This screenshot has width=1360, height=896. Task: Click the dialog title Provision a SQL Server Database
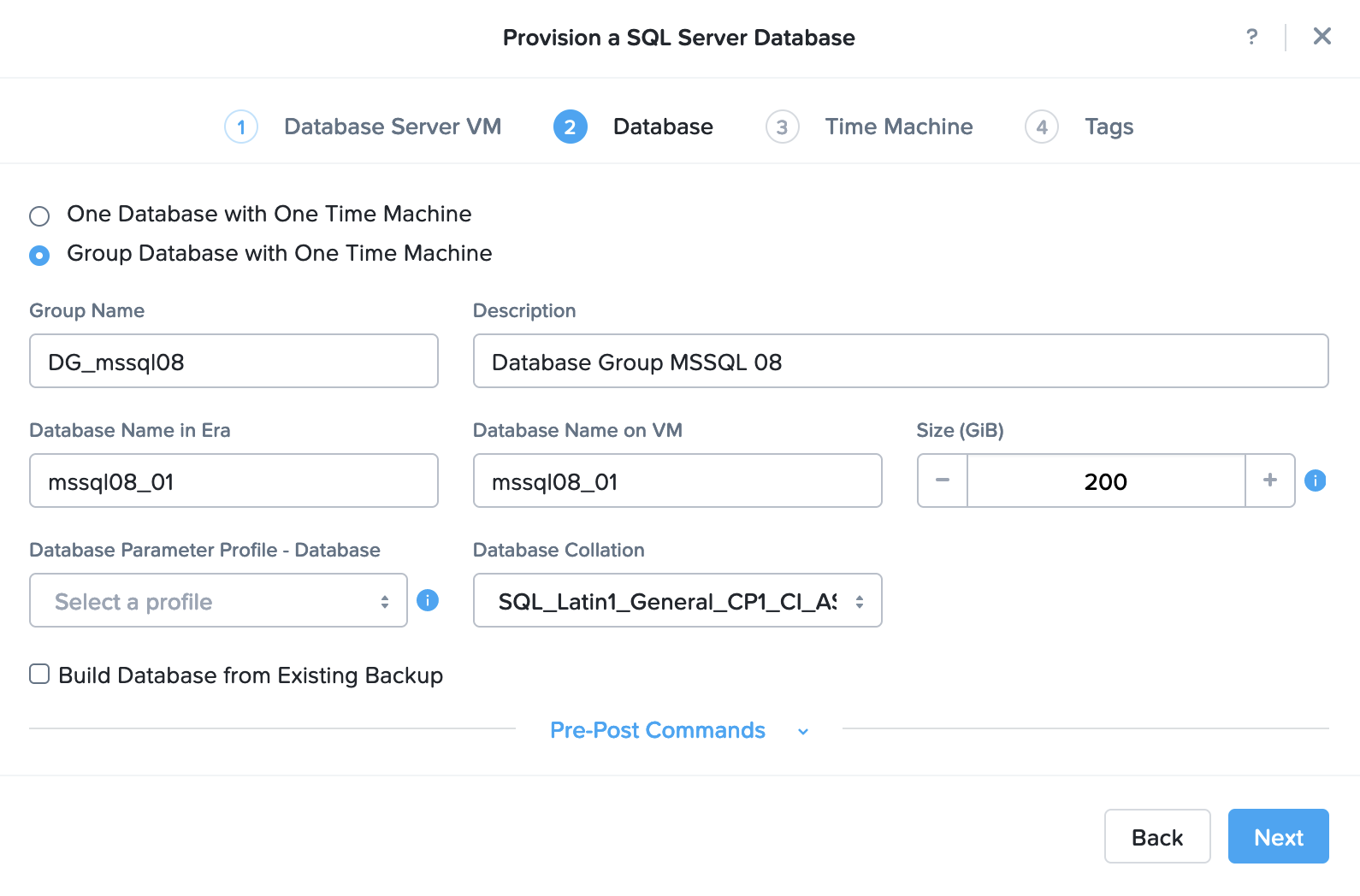[x=679, y=38]
